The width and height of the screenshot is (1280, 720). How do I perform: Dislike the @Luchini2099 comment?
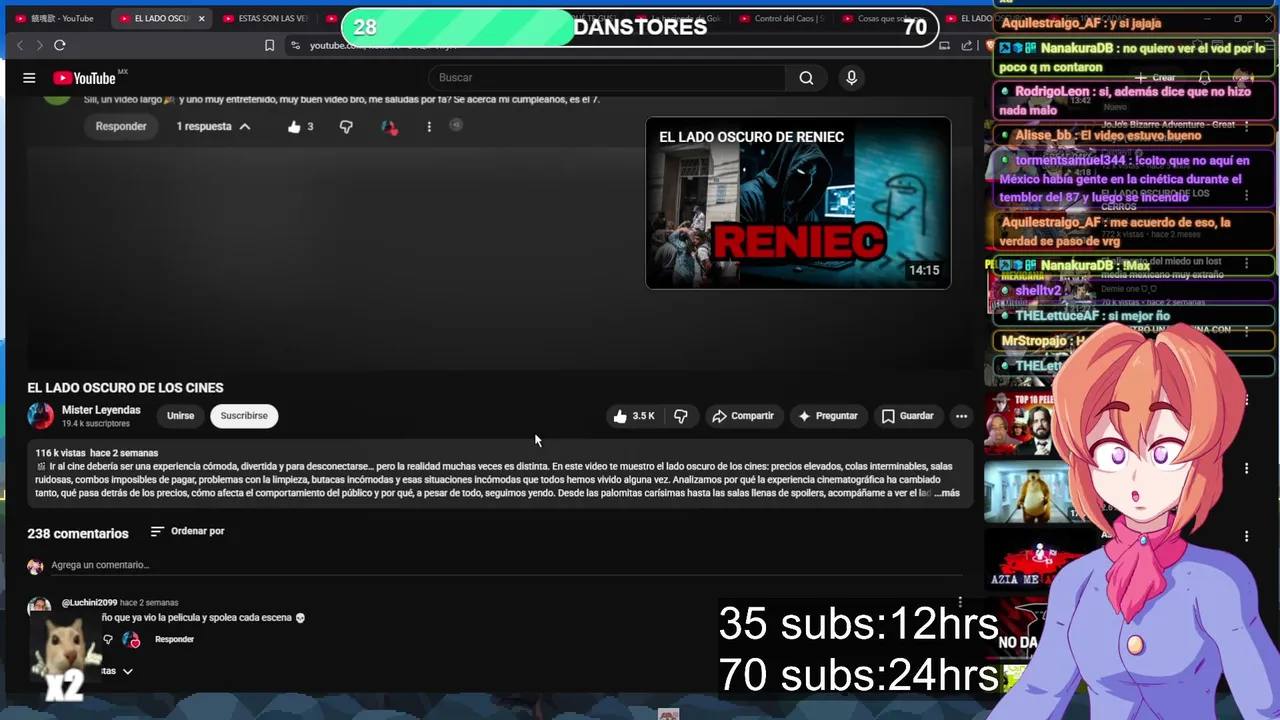[108, 640]
